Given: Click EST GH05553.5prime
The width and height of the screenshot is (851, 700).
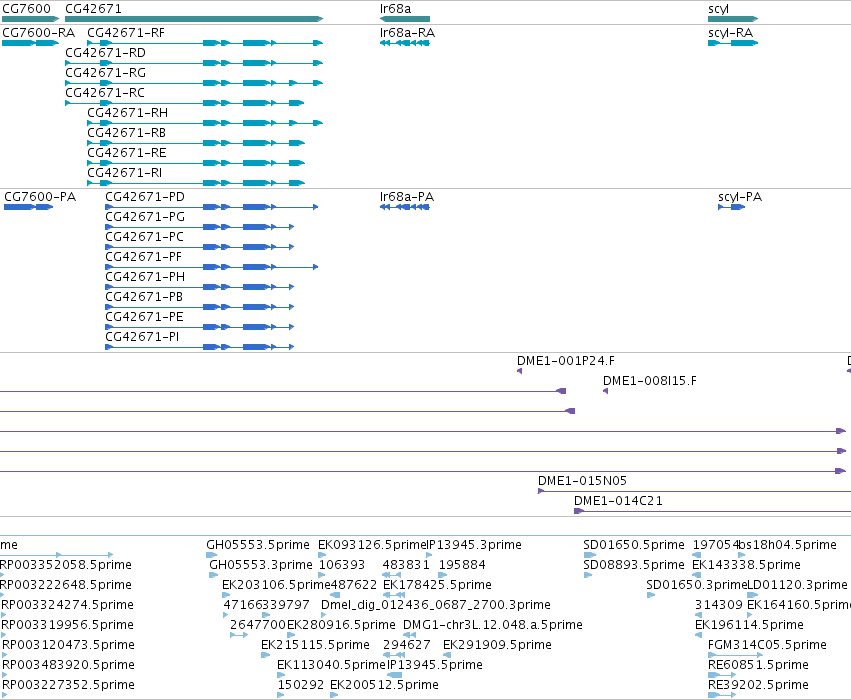Looking at the screenshot, I should (258, 545).
